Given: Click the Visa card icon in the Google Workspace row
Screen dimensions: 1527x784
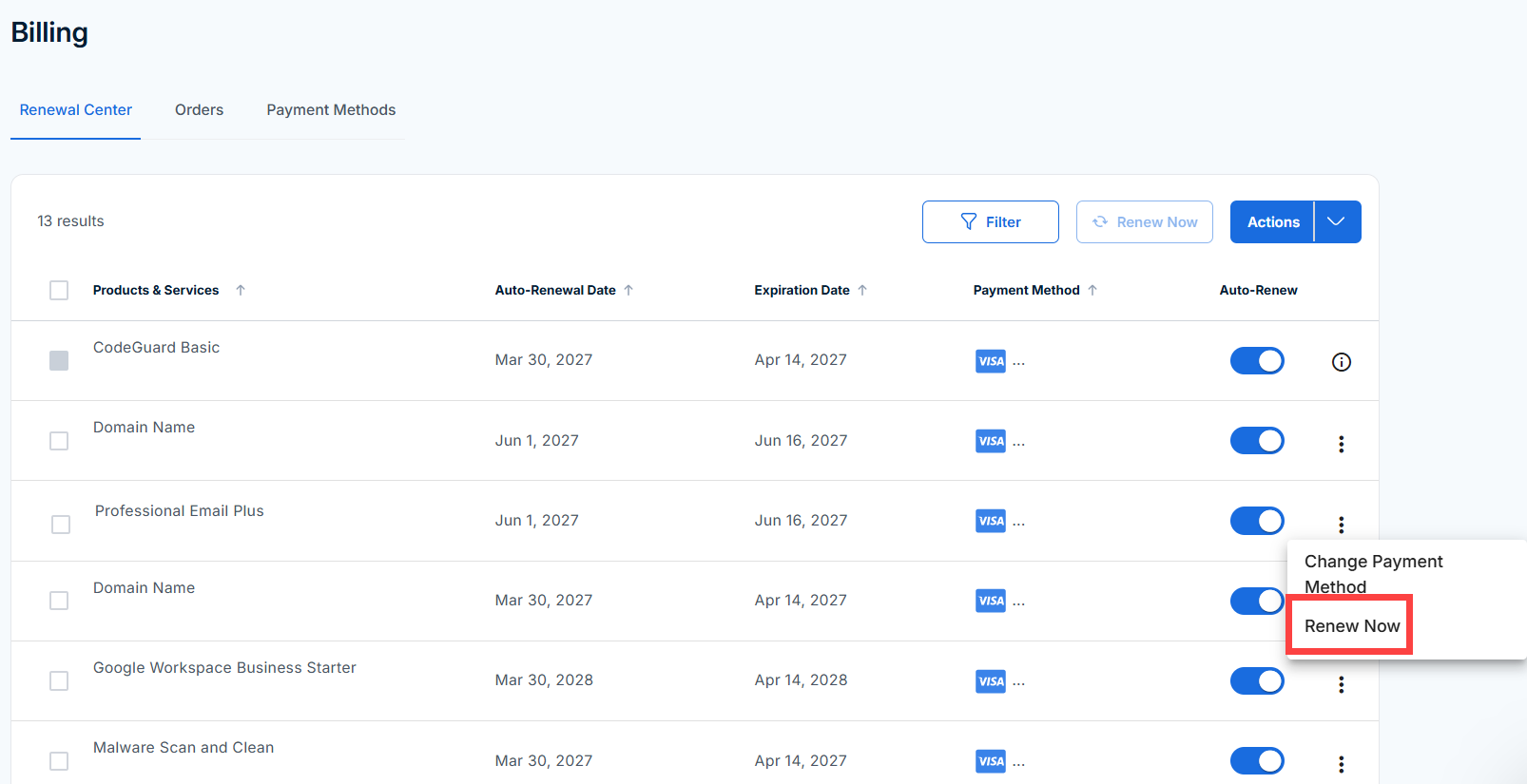Looking at the screenshot, I should click(991, 681).
